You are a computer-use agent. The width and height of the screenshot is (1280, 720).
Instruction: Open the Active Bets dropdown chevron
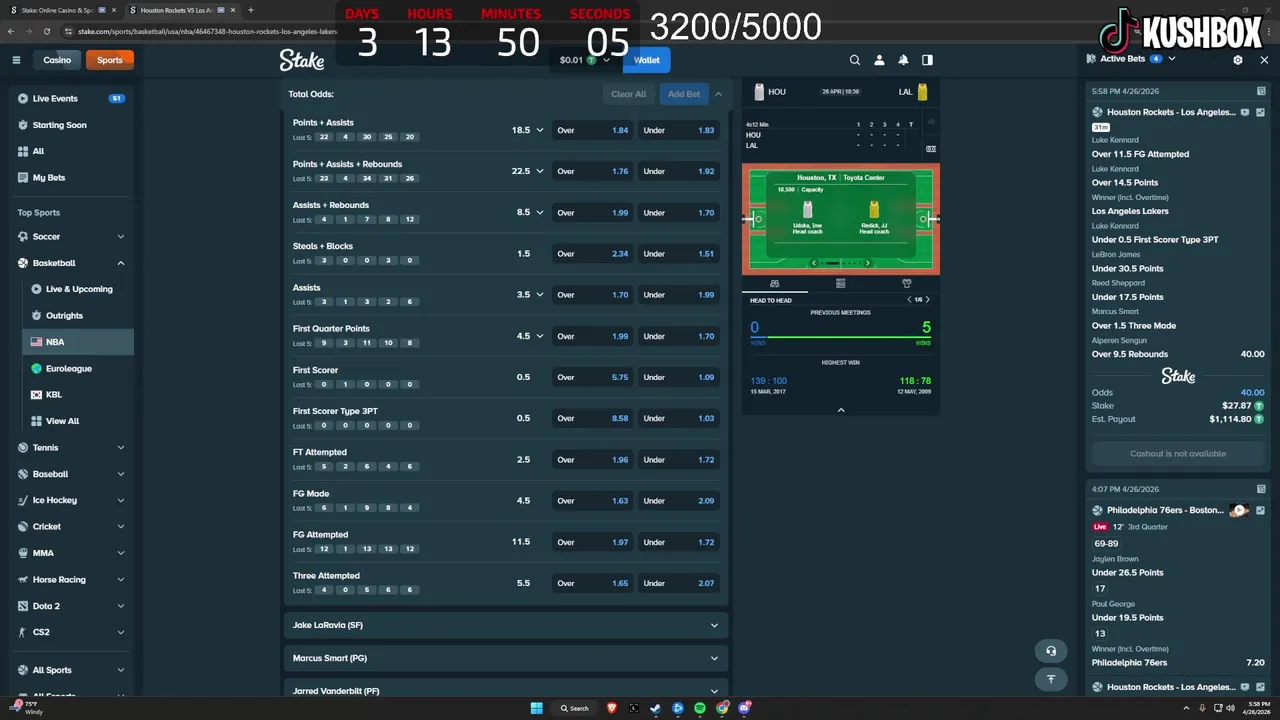coord(1172,59)
